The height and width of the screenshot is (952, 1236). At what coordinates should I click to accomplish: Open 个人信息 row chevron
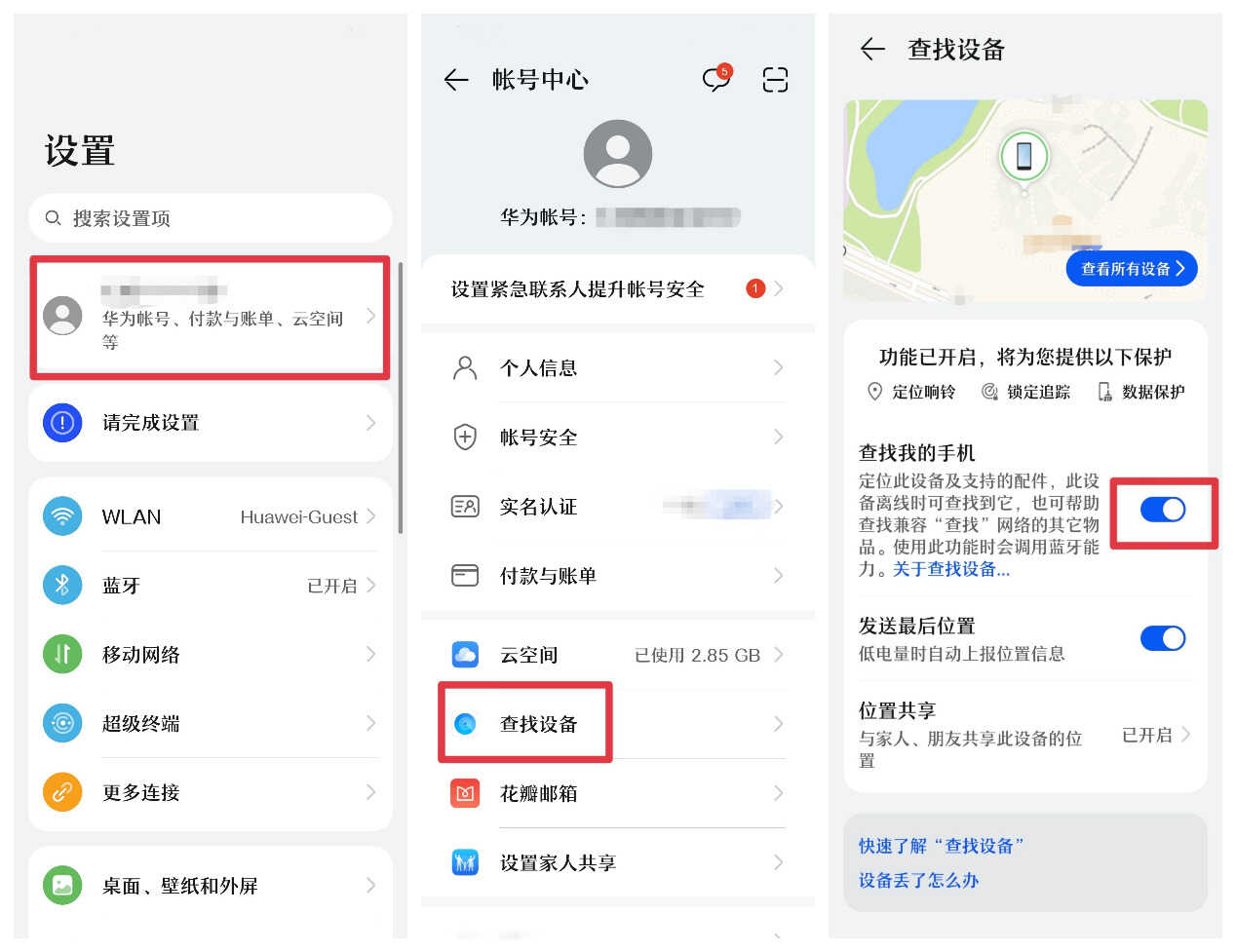(x=778, y=367)
